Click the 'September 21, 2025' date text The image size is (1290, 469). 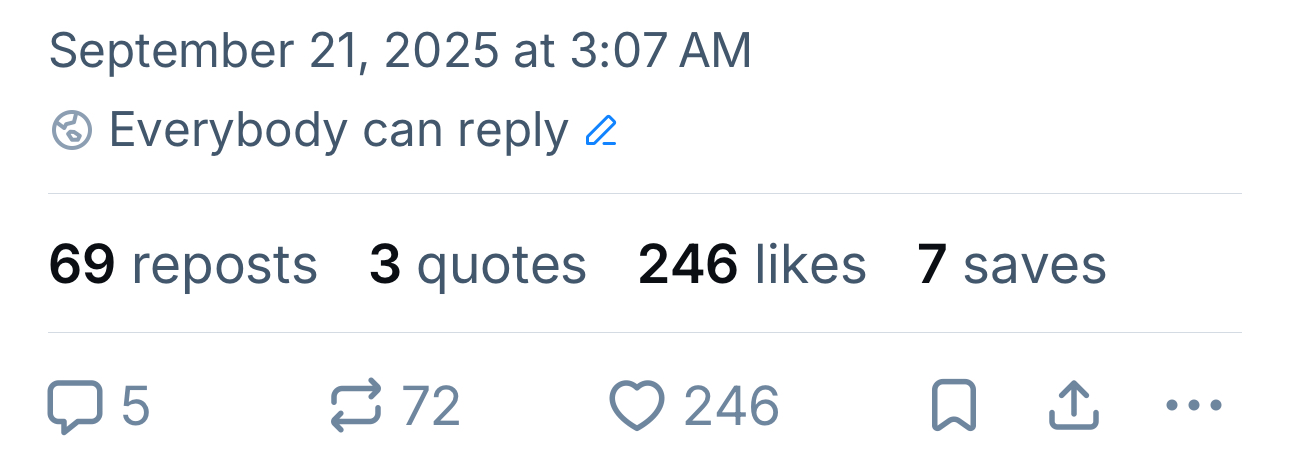(272, 52)
